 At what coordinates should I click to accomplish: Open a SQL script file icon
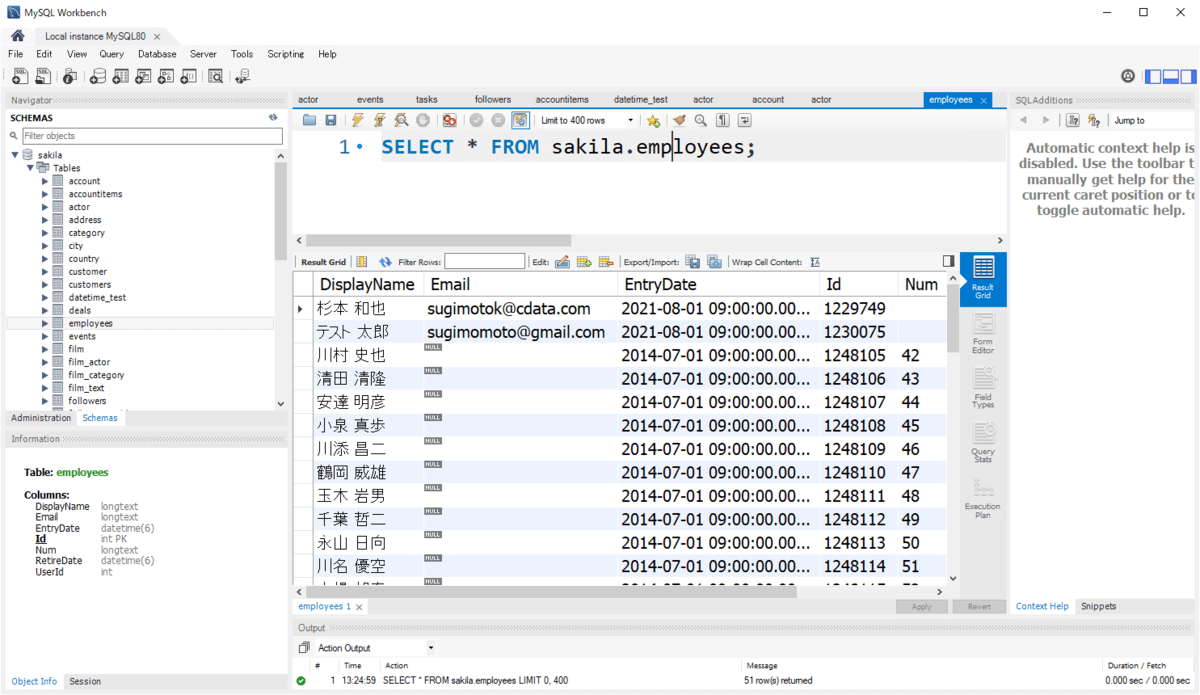coord(43,76)
